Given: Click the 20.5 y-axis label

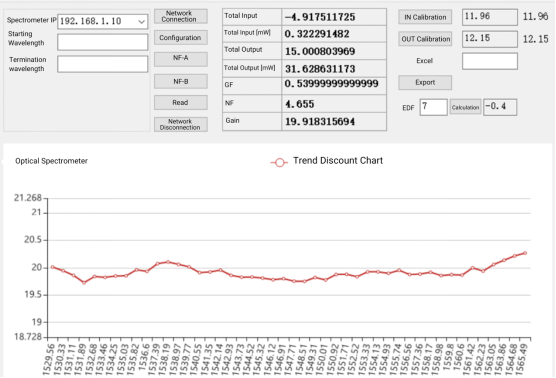Looking at the screenshot, I should point(33,240).
